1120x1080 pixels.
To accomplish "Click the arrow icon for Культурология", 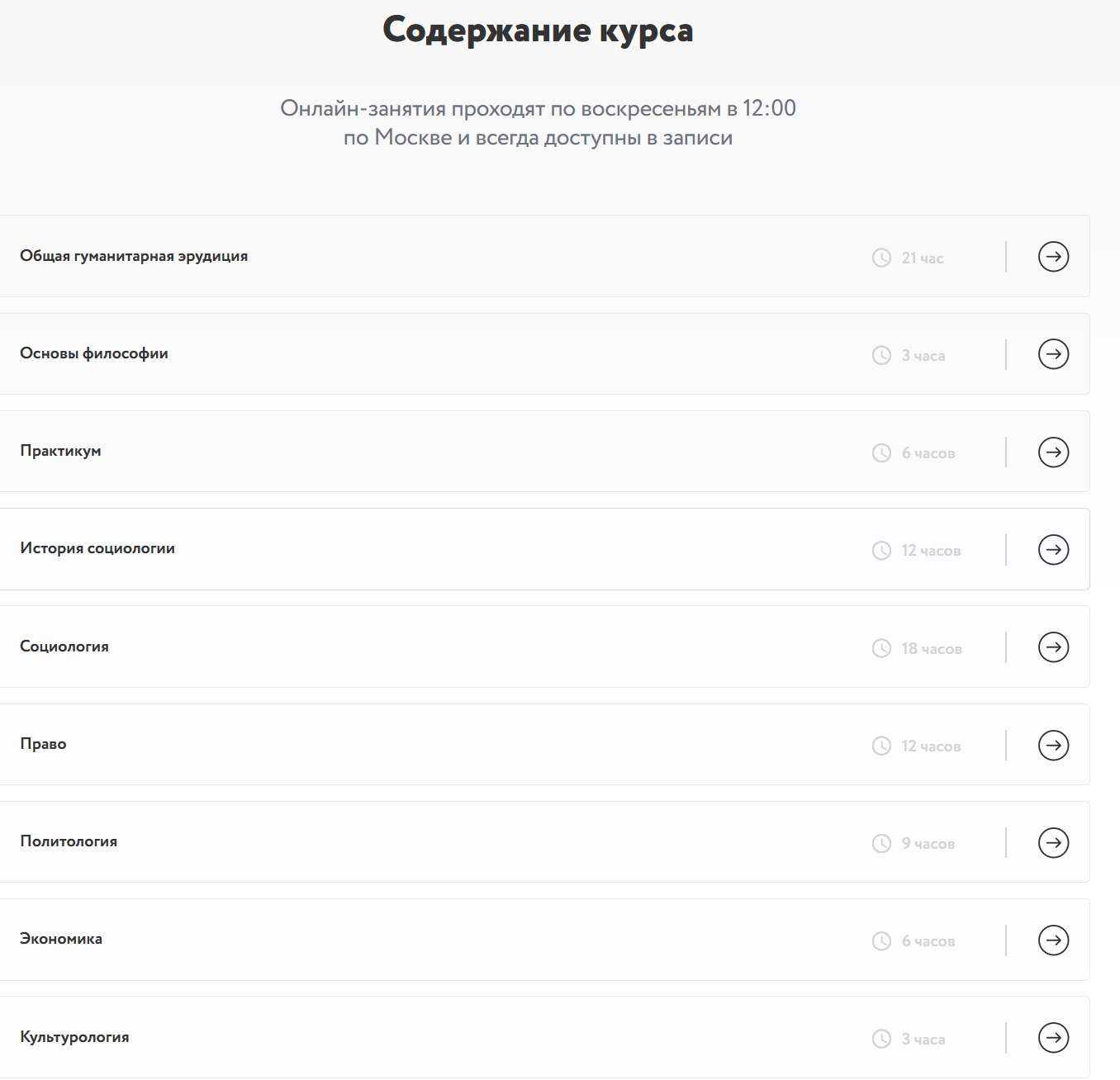I will pyautogui.click(x=1053, y=1038).
